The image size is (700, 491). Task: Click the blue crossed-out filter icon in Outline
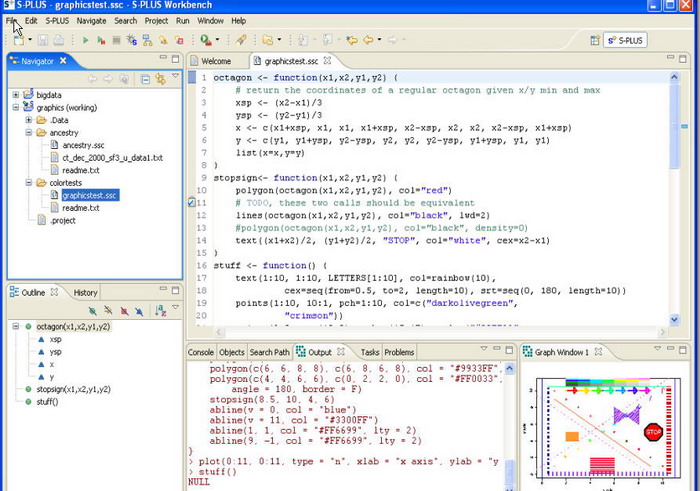point(139,311)
